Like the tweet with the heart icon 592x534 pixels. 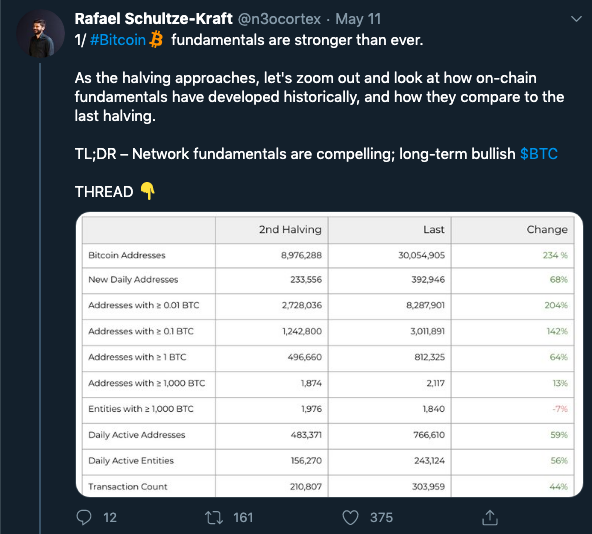click(350, 517)
